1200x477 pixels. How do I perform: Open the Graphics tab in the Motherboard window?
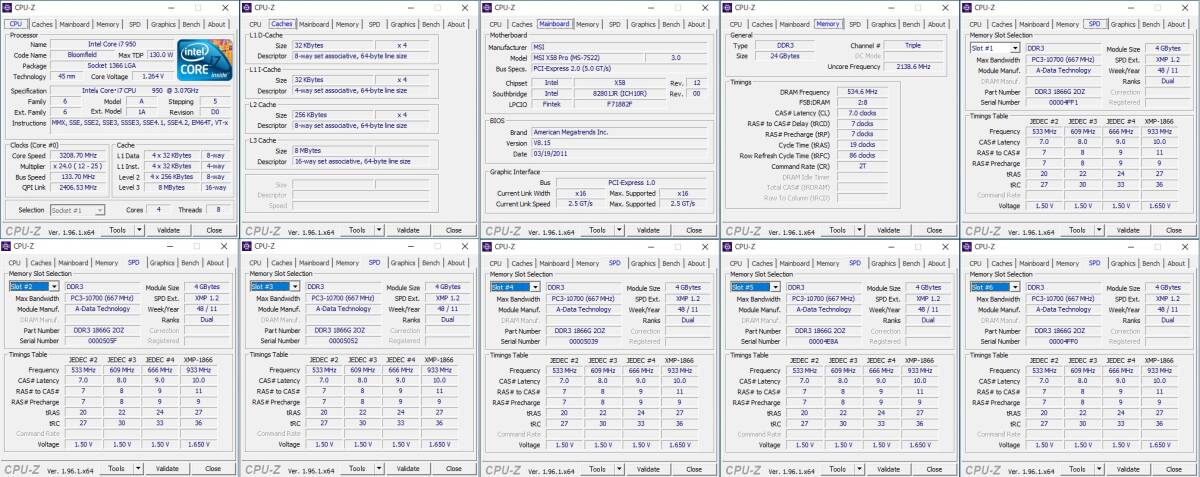[x=642, y=24]
